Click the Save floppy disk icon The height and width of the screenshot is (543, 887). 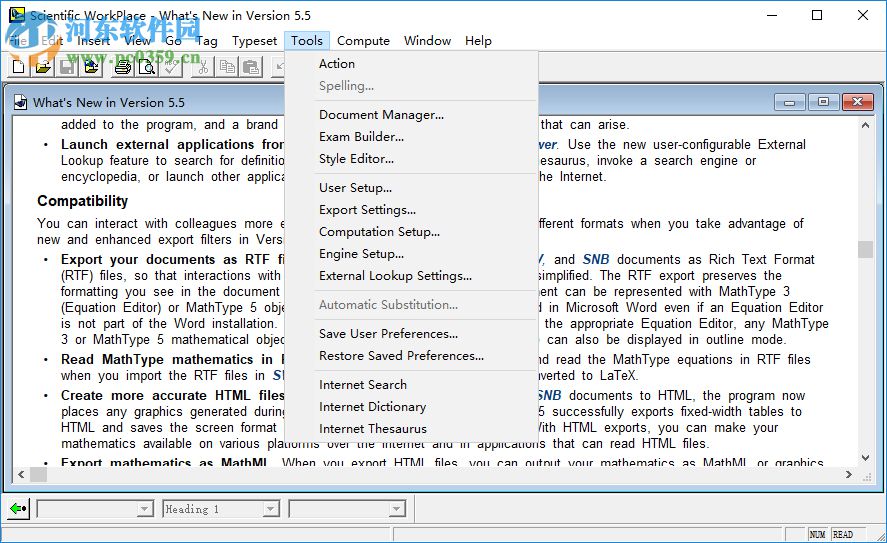pos(67,67)
